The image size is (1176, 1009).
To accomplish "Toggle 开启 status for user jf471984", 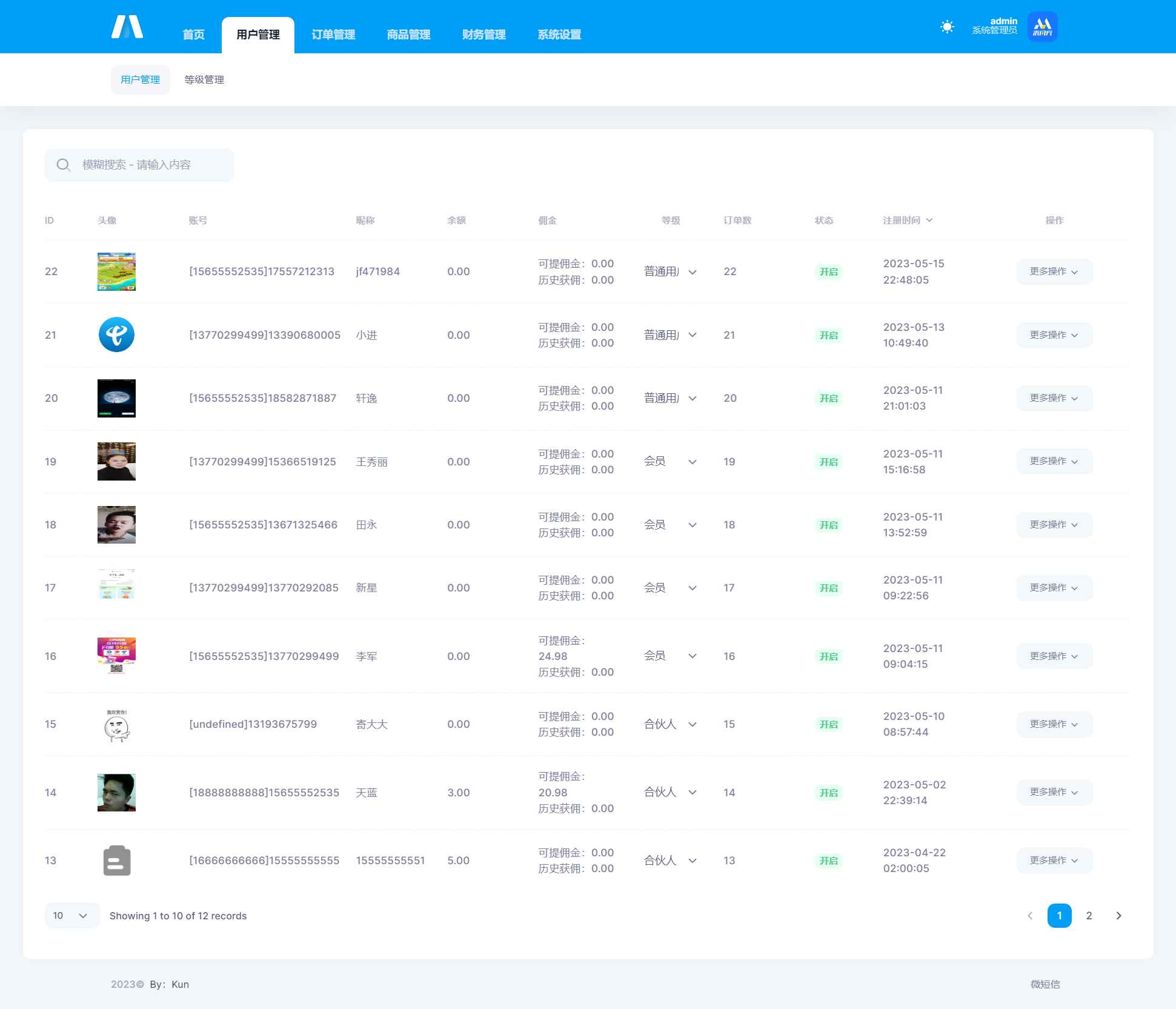I will coord(828,271).
